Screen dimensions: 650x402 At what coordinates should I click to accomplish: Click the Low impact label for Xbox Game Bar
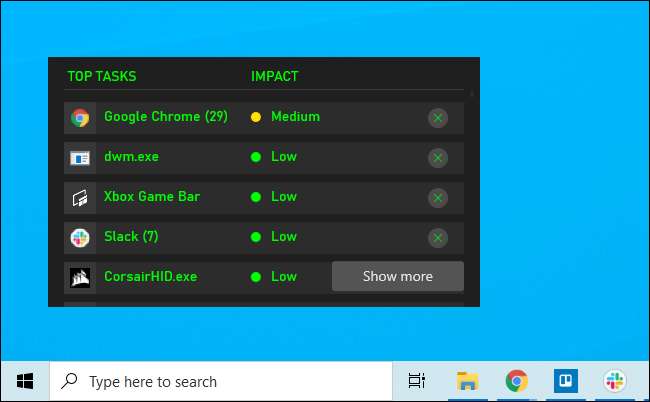[x=284, y=196]
